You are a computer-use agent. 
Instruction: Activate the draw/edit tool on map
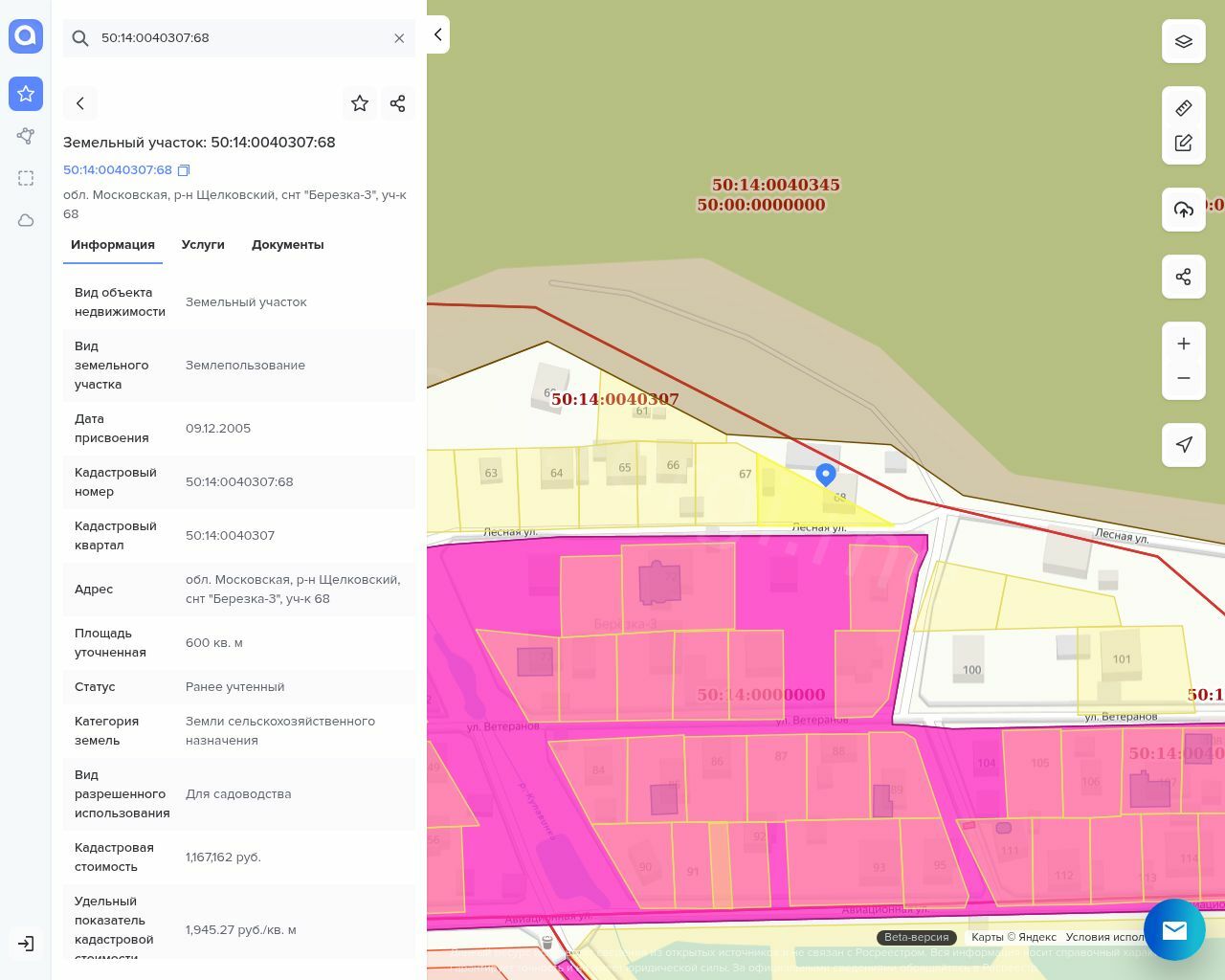pyautogui.click(x=1183, y=143)
